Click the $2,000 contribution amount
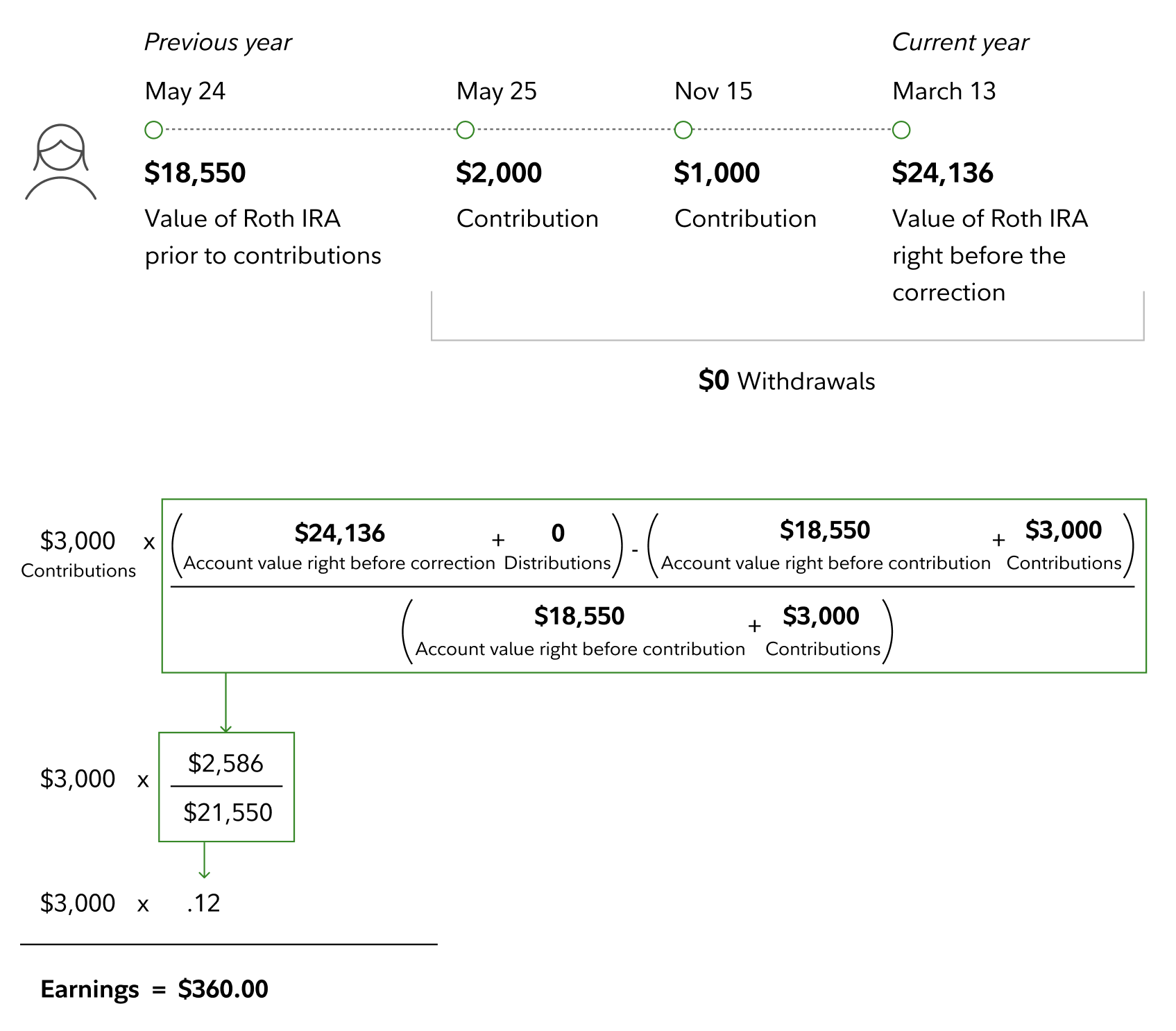This screenshot has height=1031, width=1176. pos(499,173)
